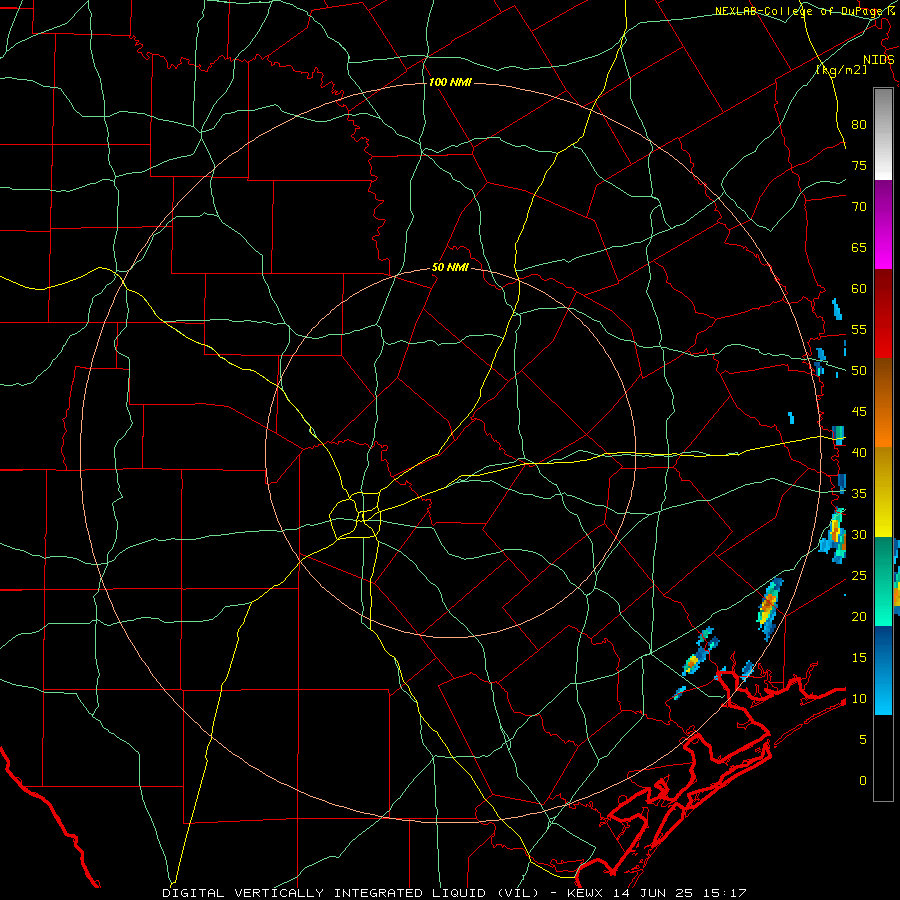Screen dimensions: 900x900
Task: Pick the yellow band of the color scale
Action: tap(883, 492)
